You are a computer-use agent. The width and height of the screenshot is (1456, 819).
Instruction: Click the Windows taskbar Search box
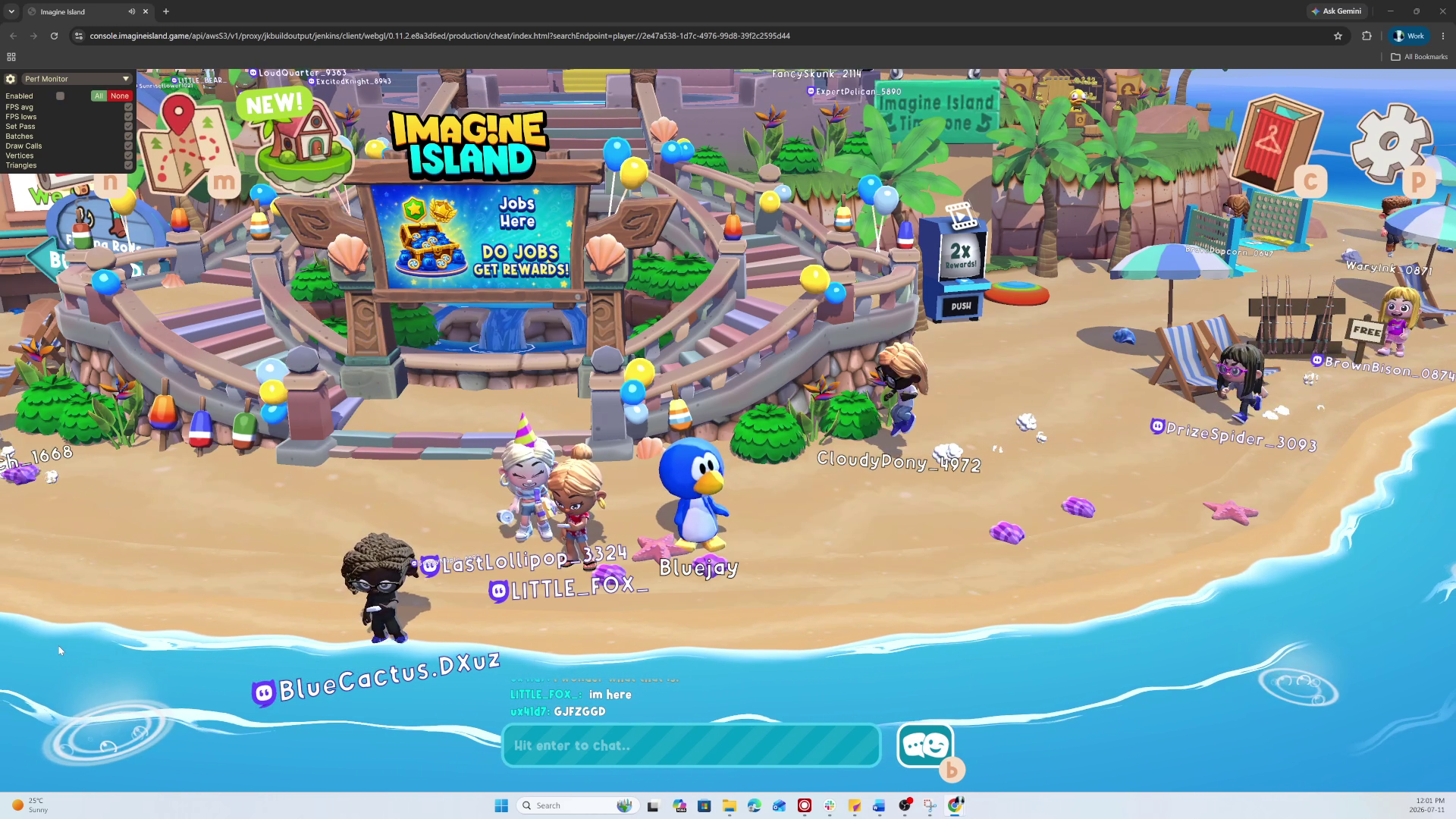tap(578, 805)
